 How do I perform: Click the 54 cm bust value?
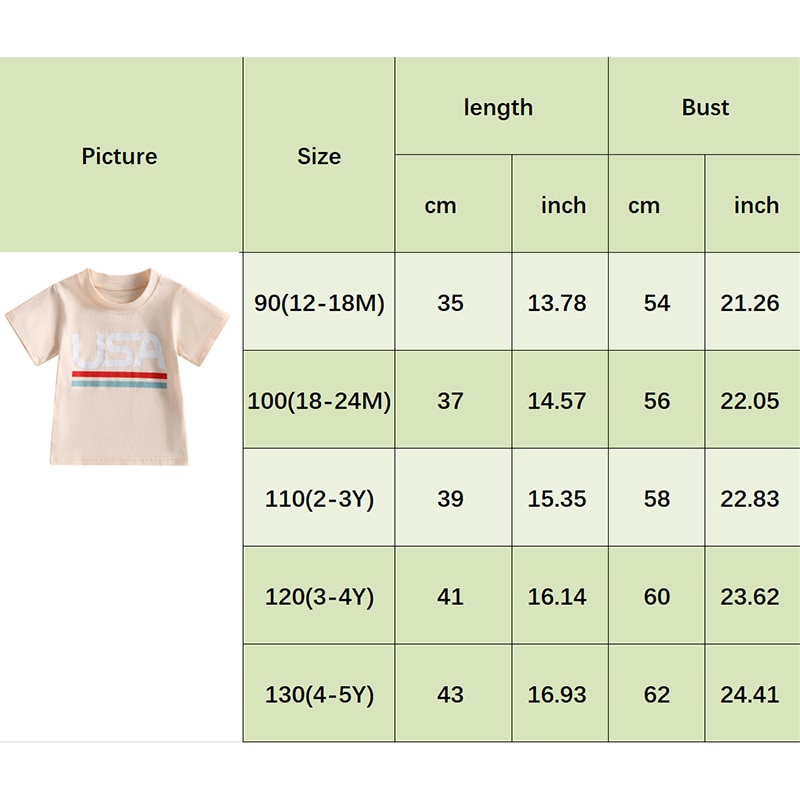(x=657, y=303)
